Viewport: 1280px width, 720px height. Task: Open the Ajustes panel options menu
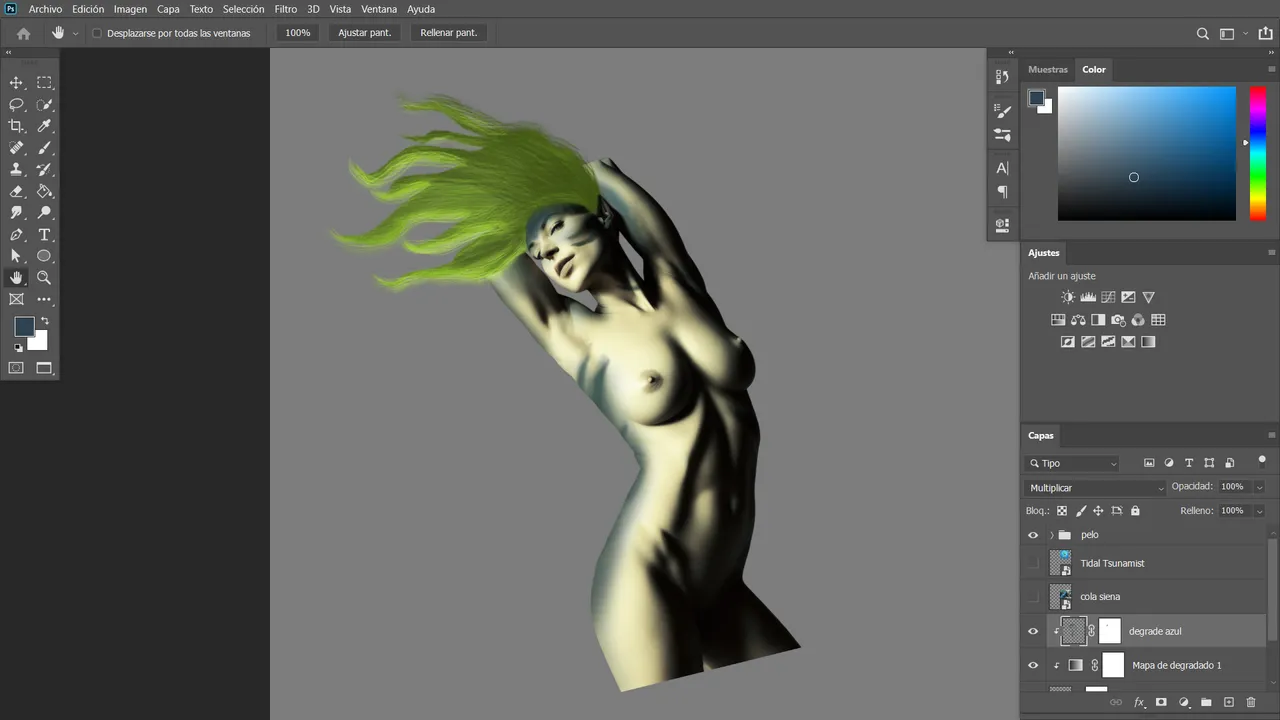(1272, 253)
